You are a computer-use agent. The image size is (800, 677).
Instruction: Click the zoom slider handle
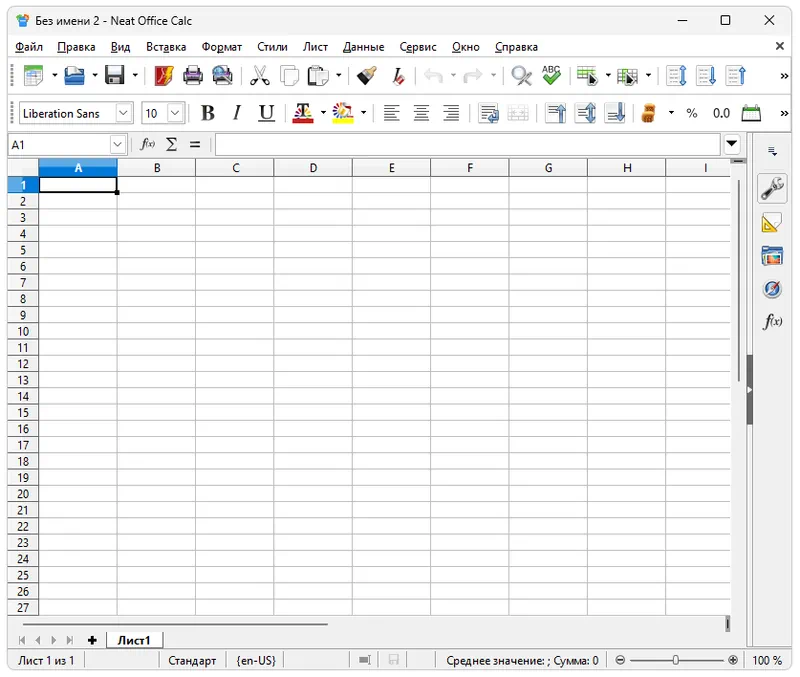point(676,660)
